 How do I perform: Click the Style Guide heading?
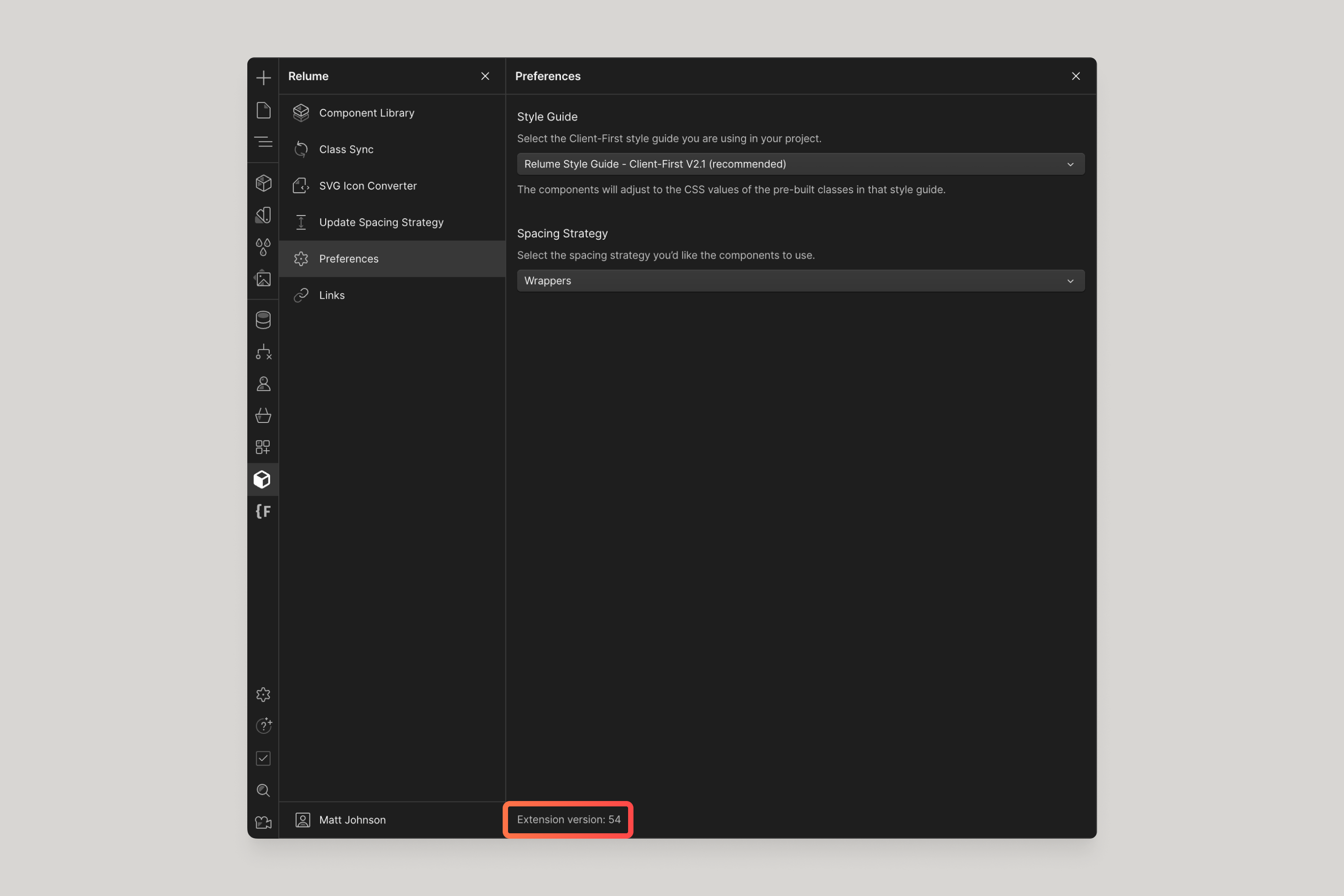pos(547,116)
